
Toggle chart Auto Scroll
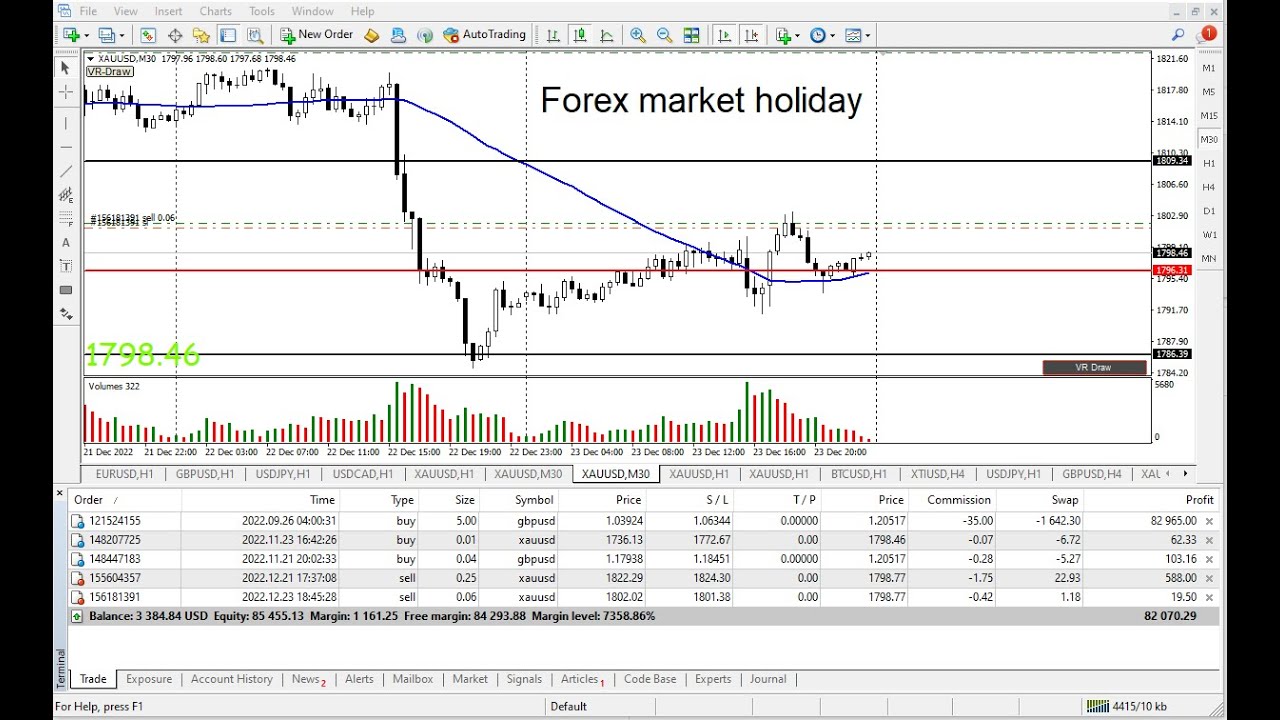click(x=724, y=35)
